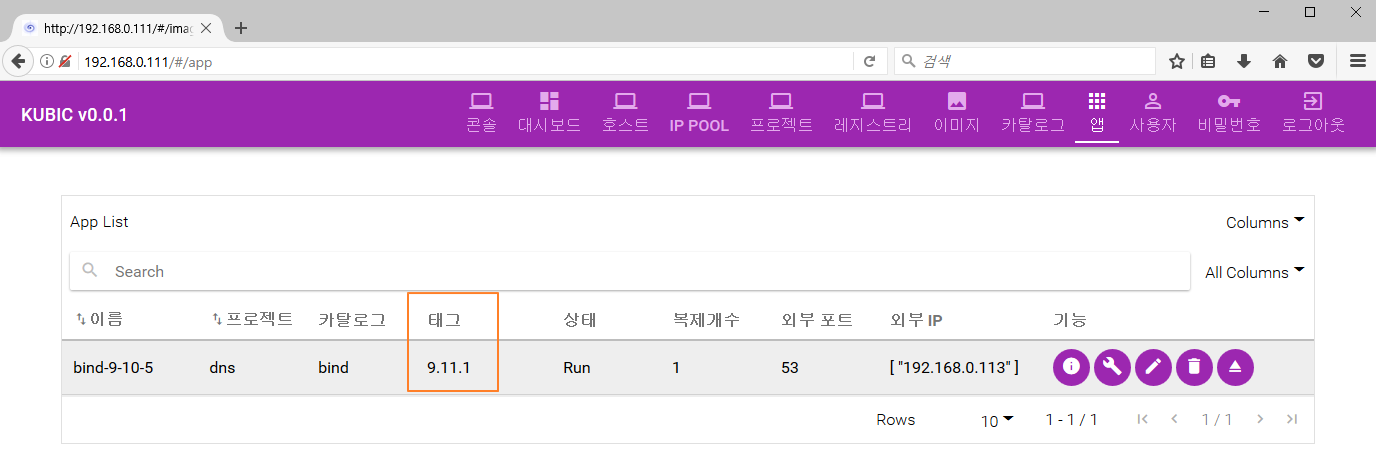Close the 192.168.0.111 browser tab
1376x452 pixels.
click(205, 28)
